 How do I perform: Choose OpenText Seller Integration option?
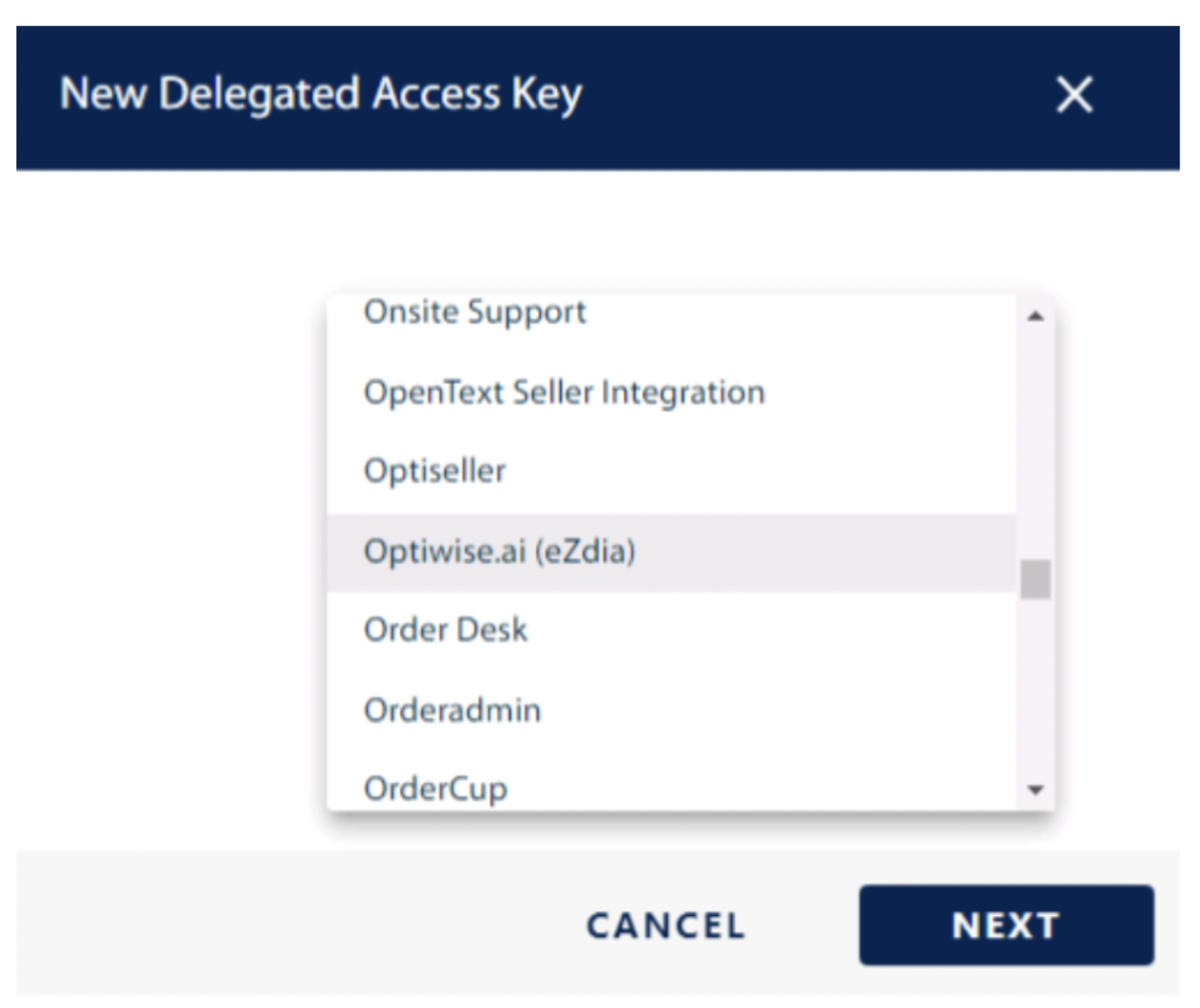pos(563,393)
